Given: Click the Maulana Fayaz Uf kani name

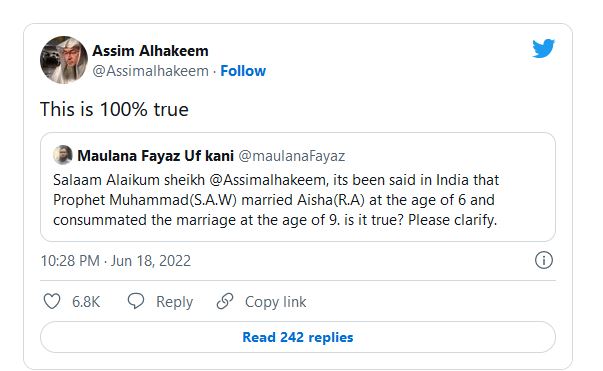Looking at the screenshot, I should [x=155, y=156].
